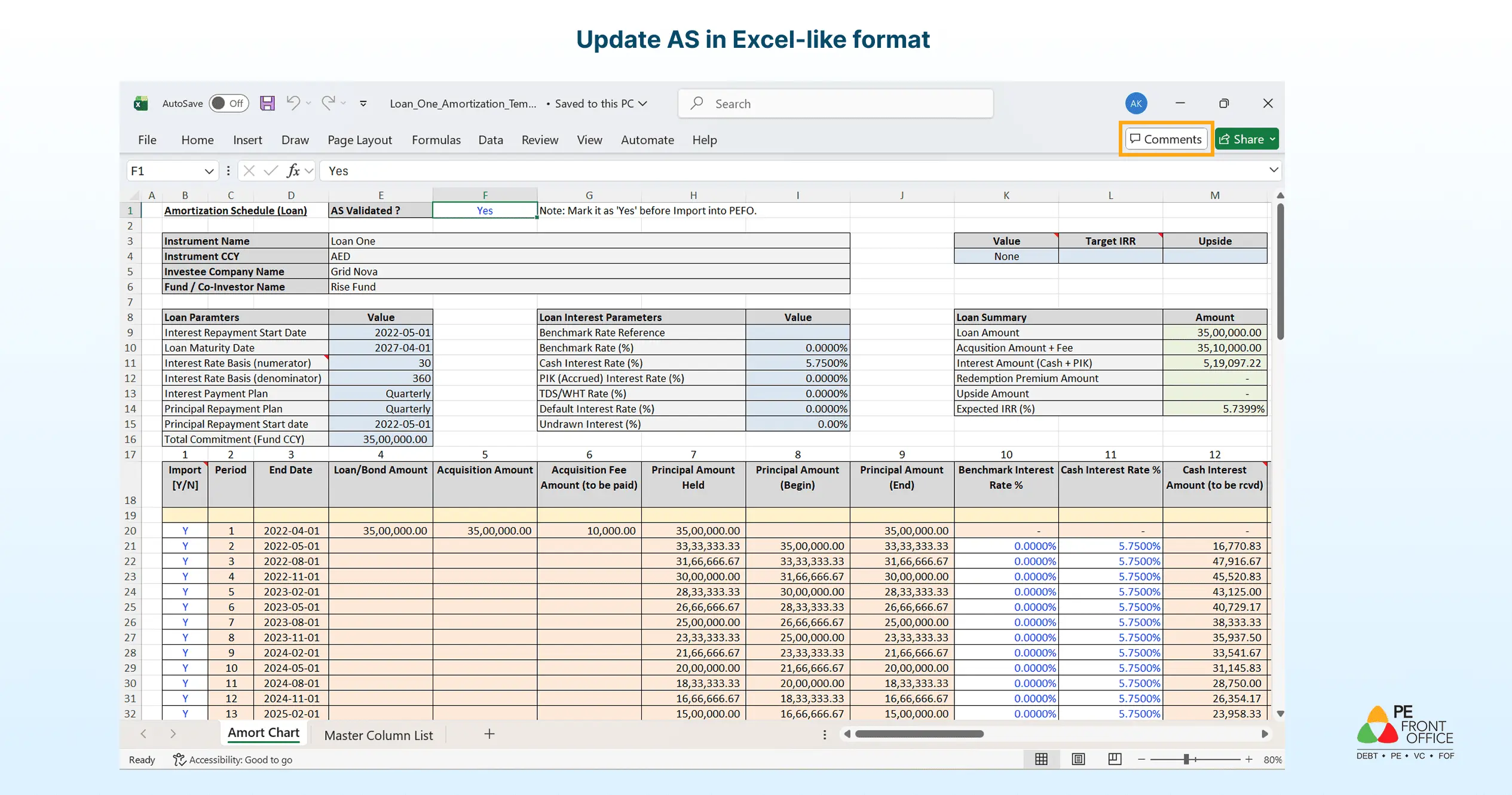Open the File menu
Viewport: 1512px width, 795px height.
pyautogui.click(x=147, y=140)
